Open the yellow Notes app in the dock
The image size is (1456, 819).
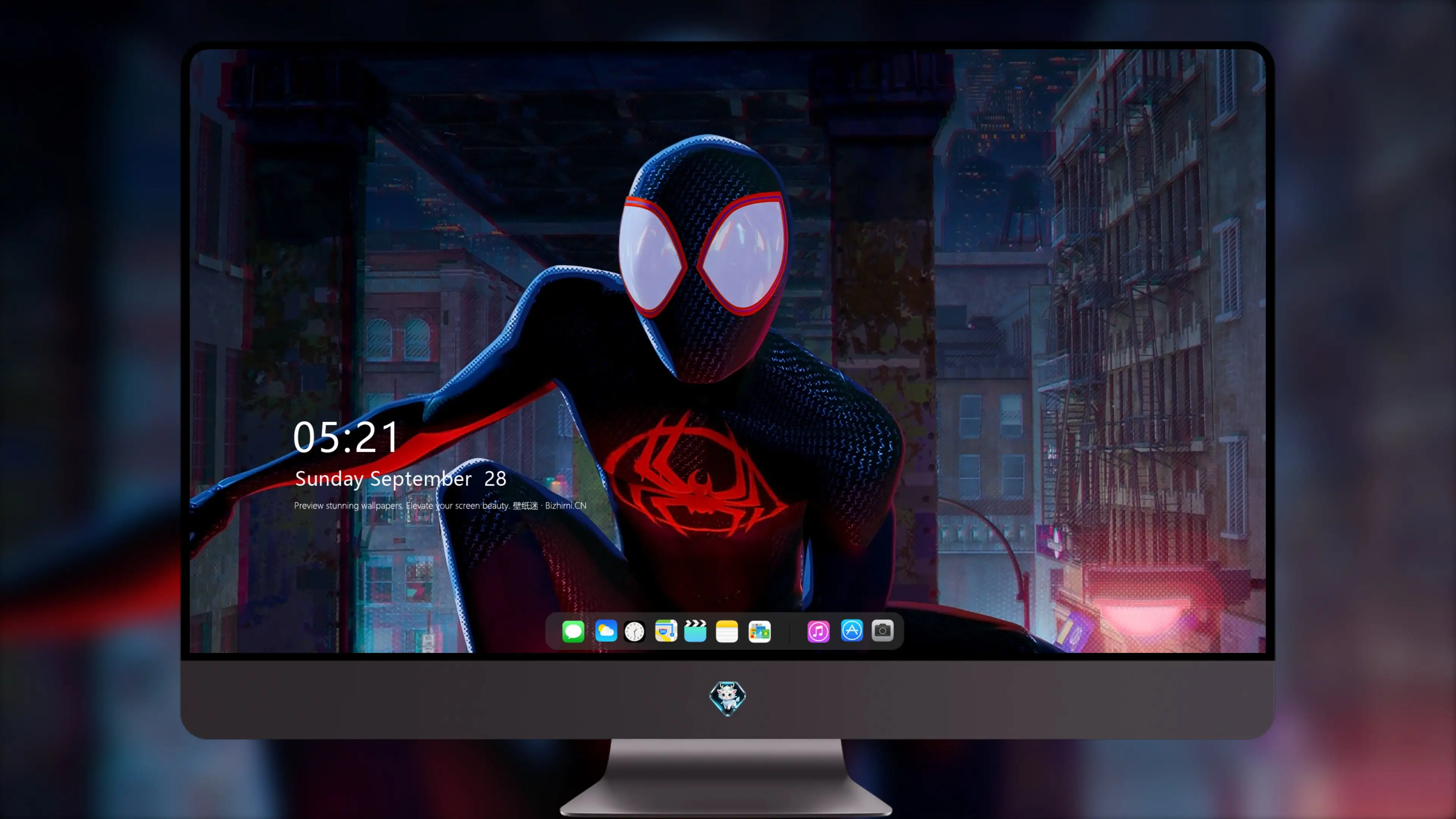(x=727, y=631)
